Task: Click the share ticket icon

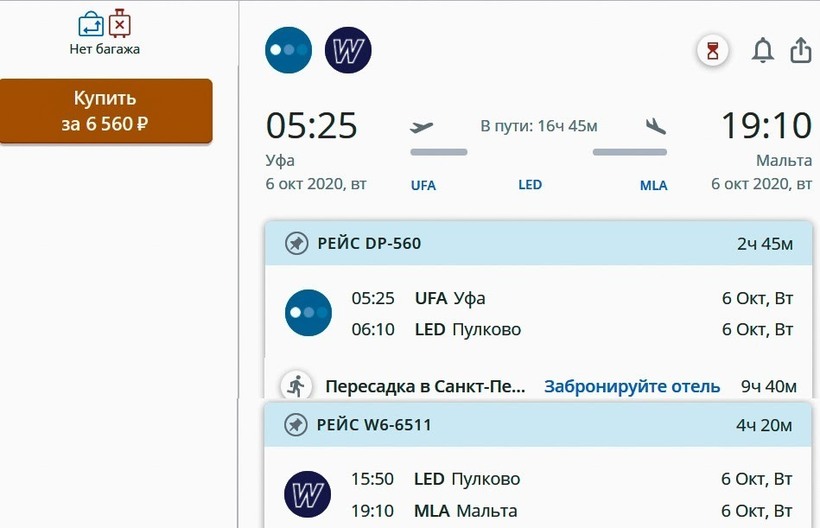Action: point(801,51)
